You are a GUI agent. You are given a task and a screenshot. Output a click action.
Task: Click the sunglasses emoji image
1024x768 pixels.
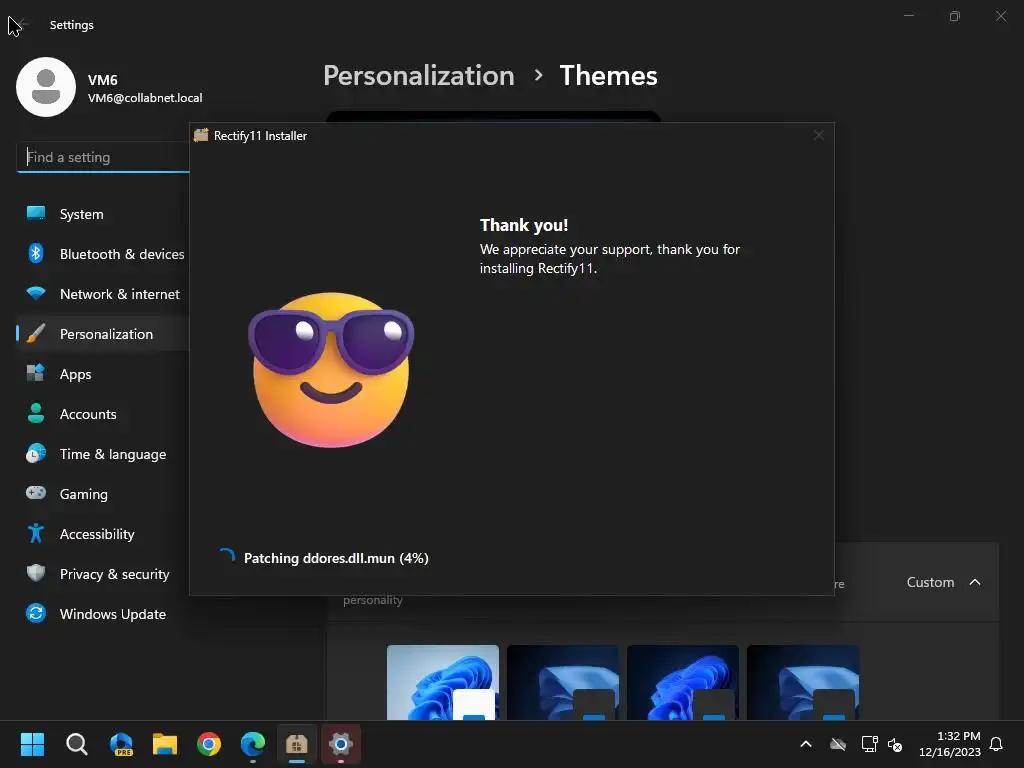[331, 370]
